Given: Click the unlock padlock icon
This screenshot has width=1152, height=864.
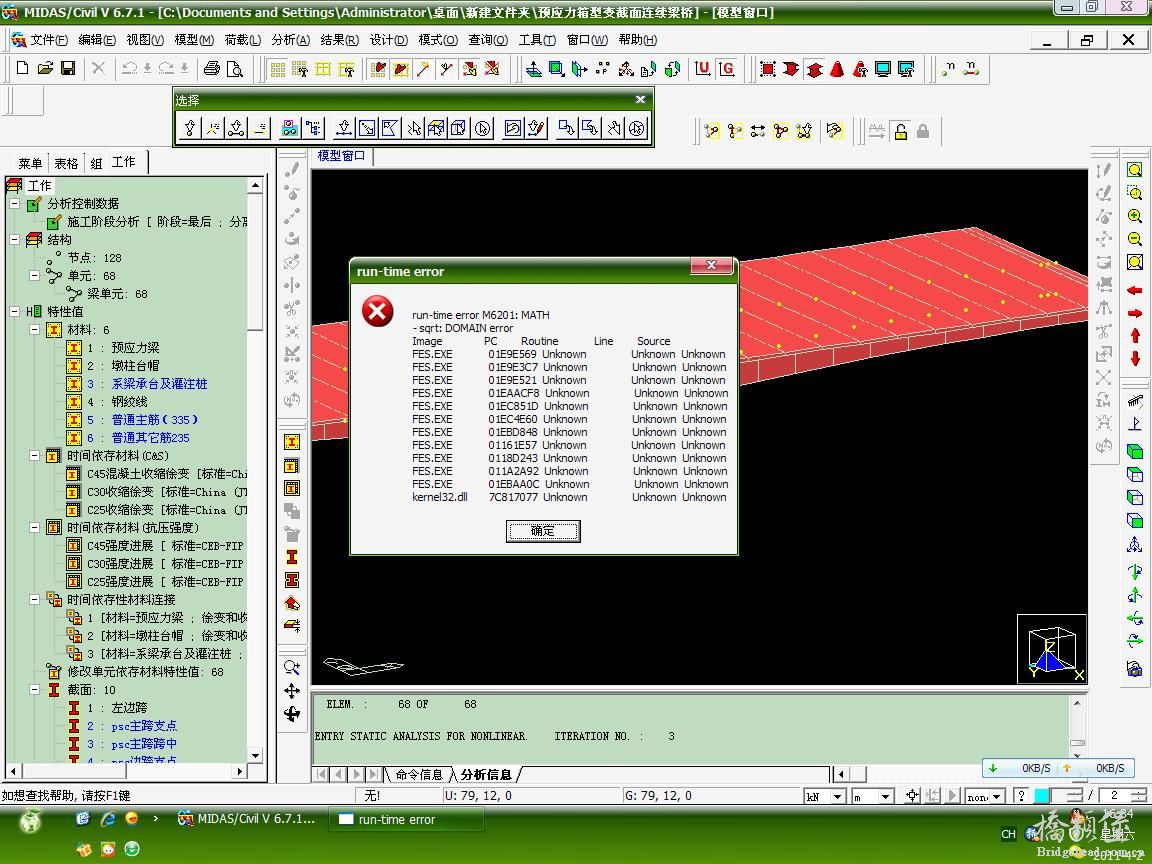Looking at the screenshot, I should [900, 131].
